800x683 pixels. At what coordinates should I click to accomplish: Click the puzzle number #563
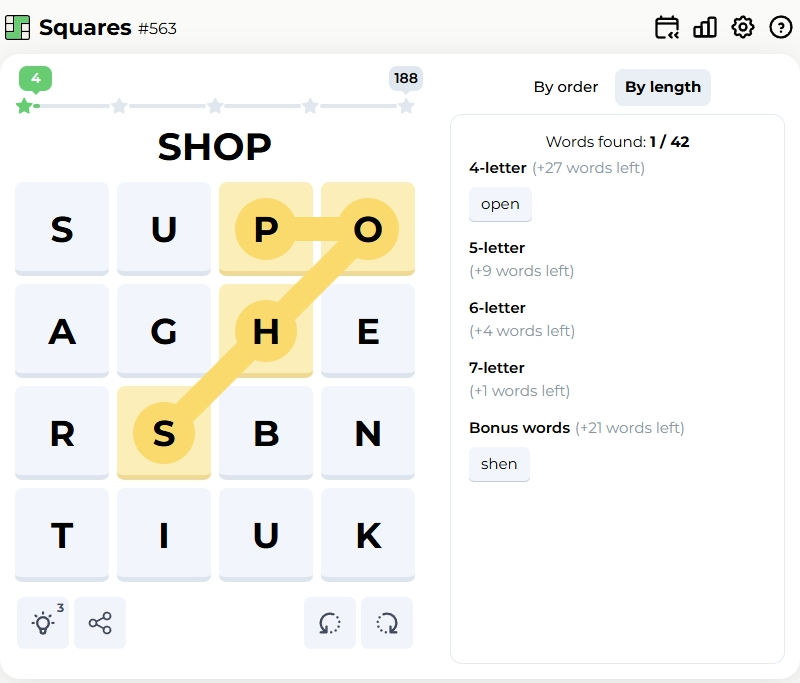coord(157,29)
